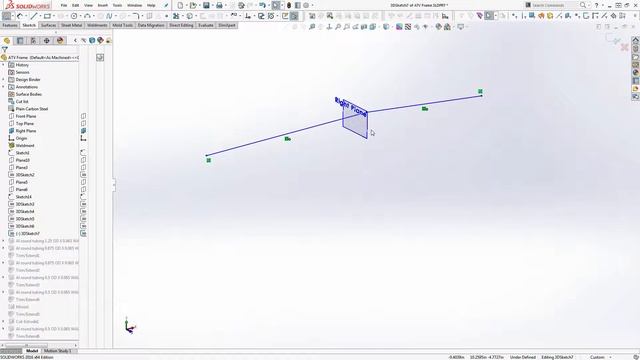Select the Corner Rectangle sketch tool
Viewport: 640px width, 360px height.
(x=47, y=16)
